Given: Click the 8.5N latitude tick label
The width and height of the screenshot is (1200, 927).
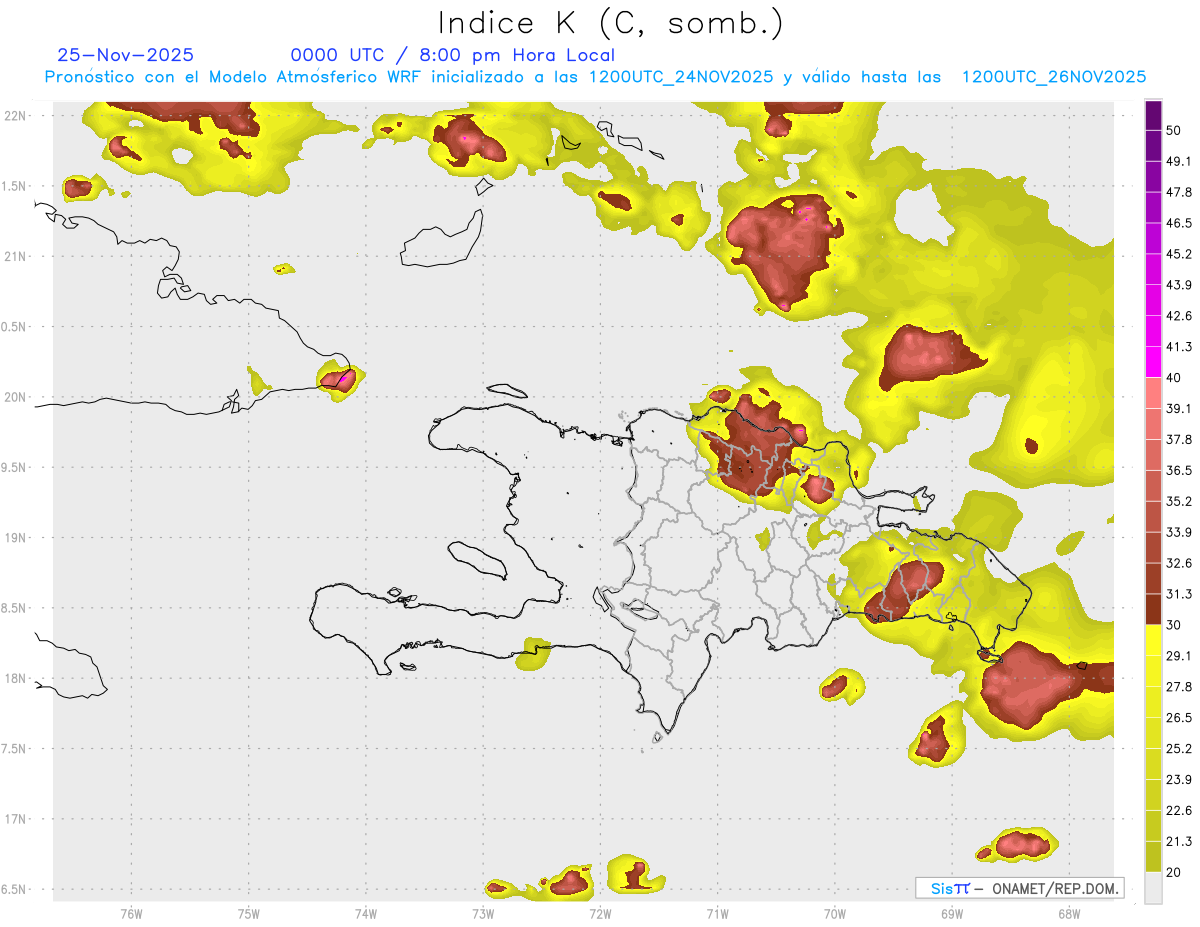Looking at the screenshot, I should point(14,608).
